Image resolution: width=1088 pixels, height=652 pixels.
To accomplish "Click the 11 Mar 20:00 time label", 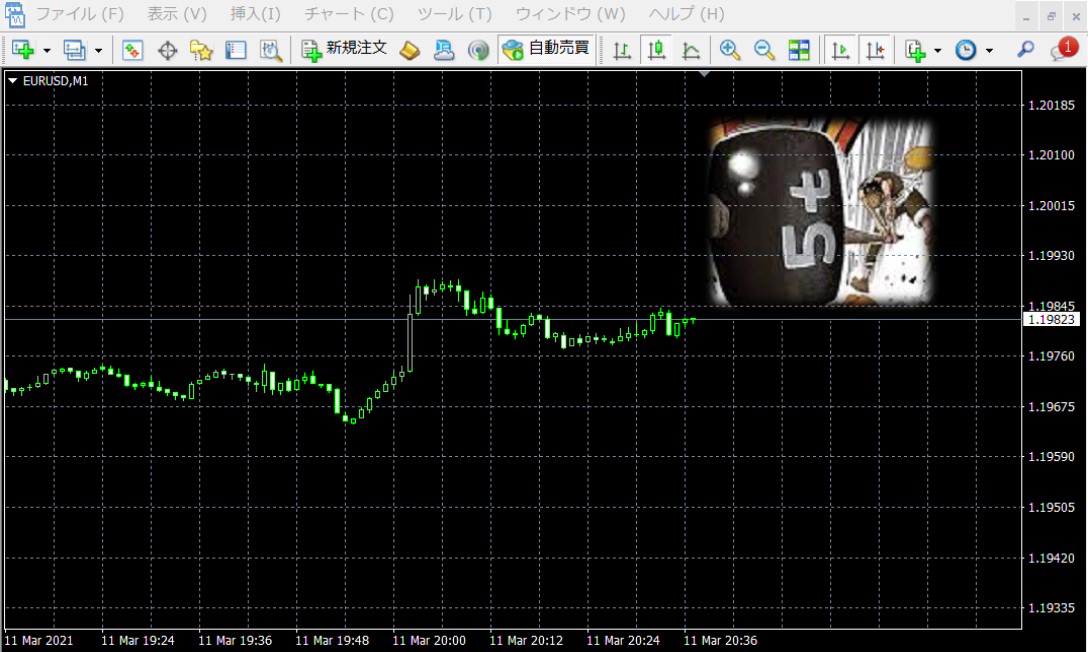I will coord(430,641).
